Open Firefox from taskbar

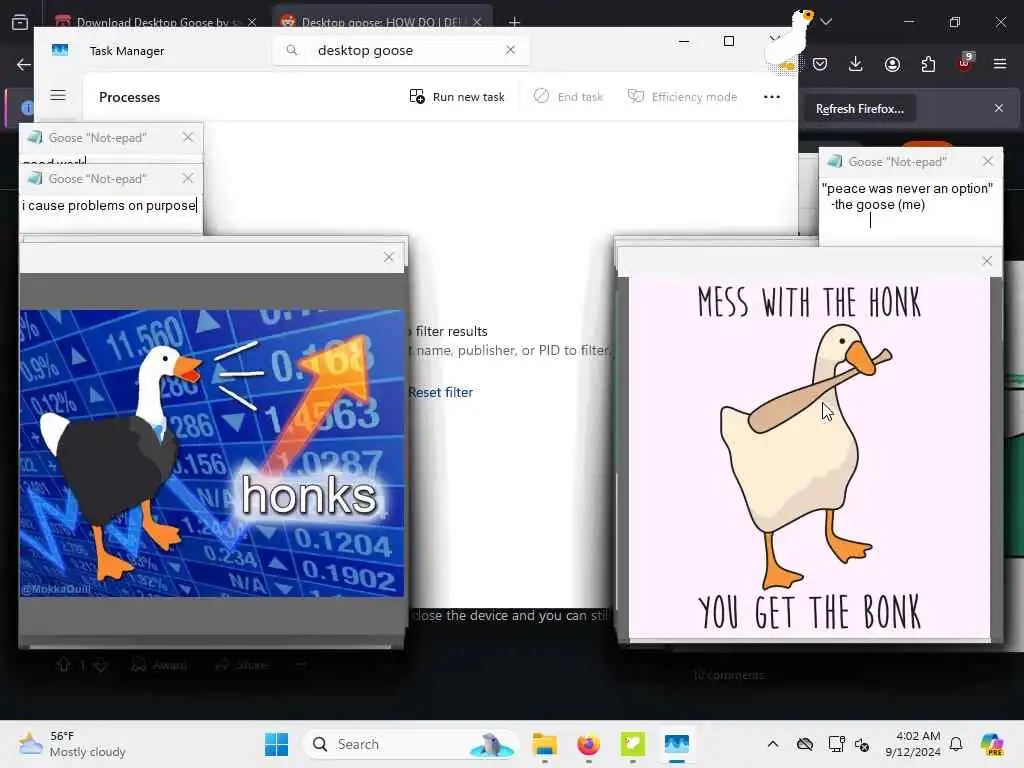click(x=588, y=744)
